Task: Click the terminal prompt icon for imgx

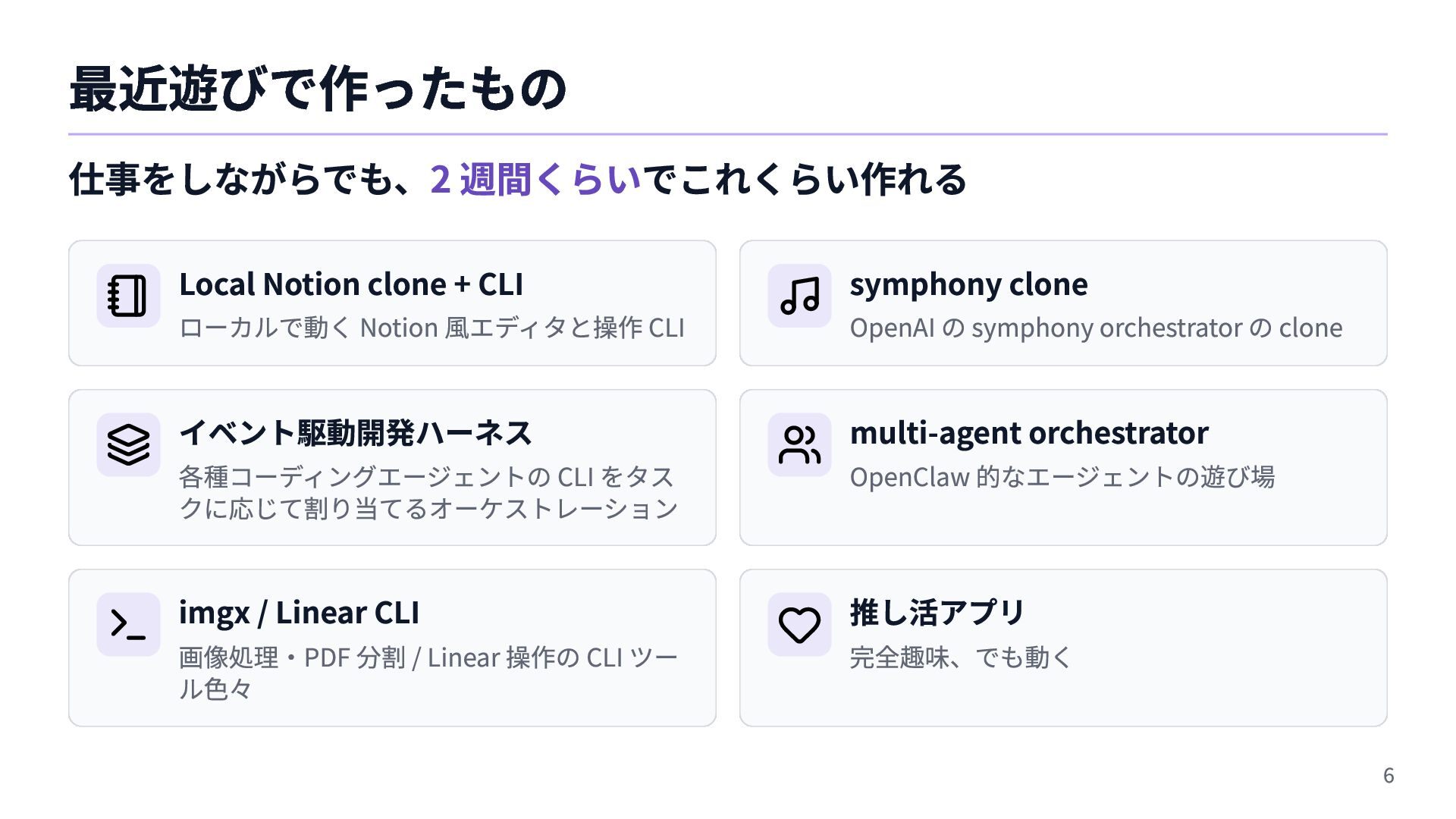Action: point(127,624)
